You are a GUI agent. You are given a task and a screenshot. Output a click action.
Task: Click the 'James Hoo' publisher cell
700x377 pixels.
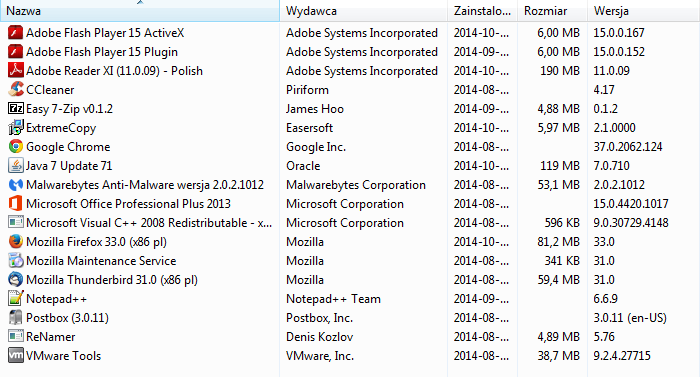click(x=315, y=109)
